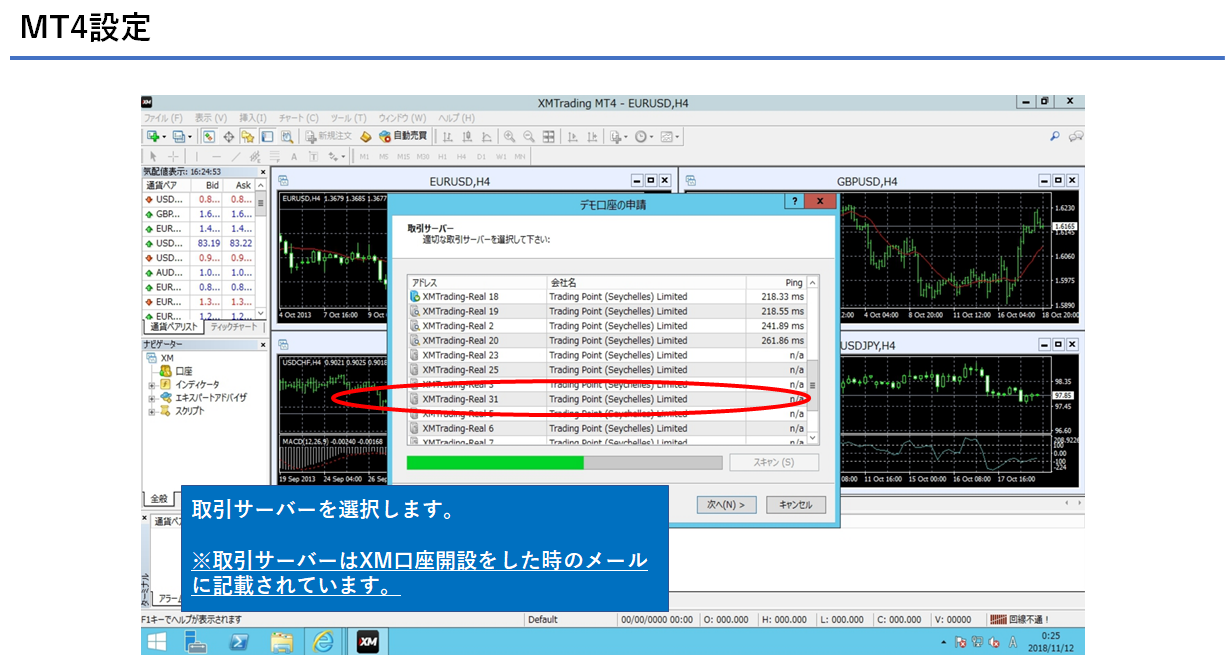Screen dimensions: 1227x655
Task: Toggle the Terminal panel toolbar icon
Action: (x=267, y=136)
